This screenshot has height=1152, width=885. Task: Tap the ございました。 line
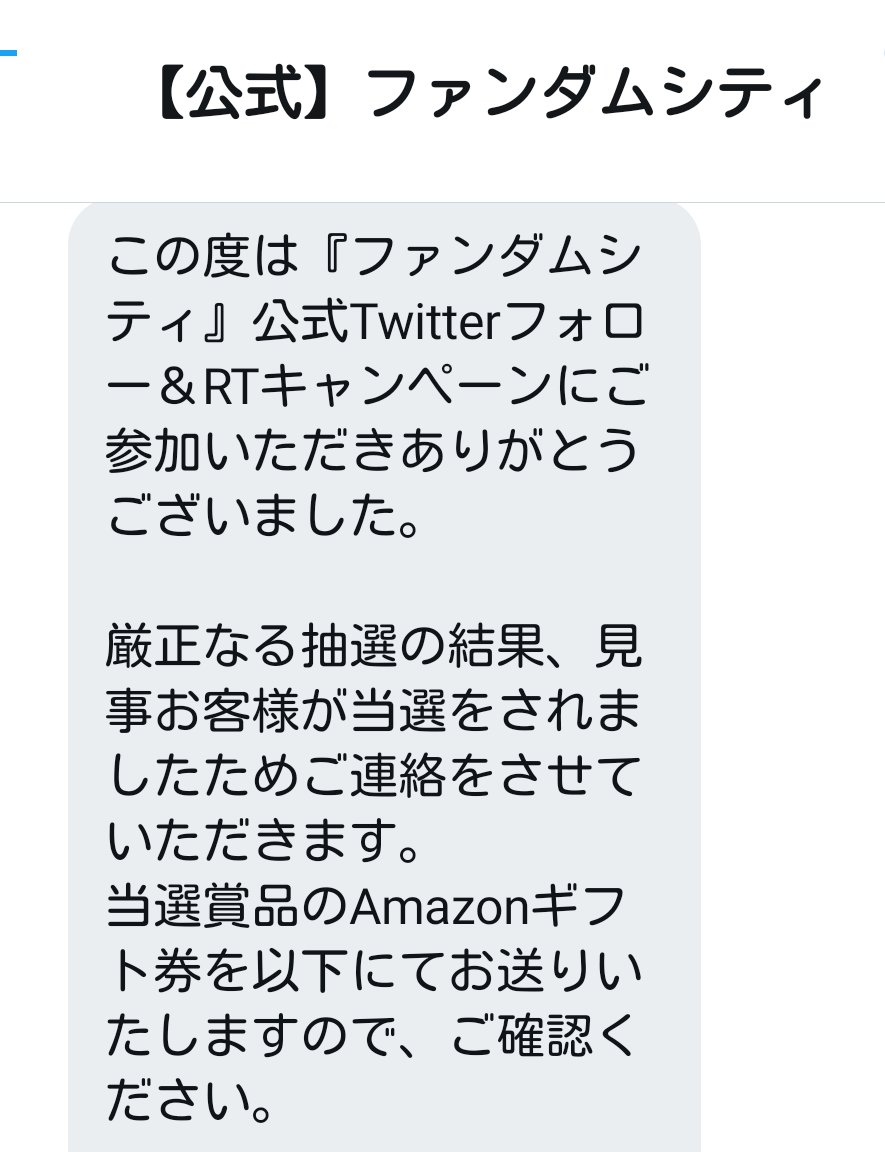point(264,515)
